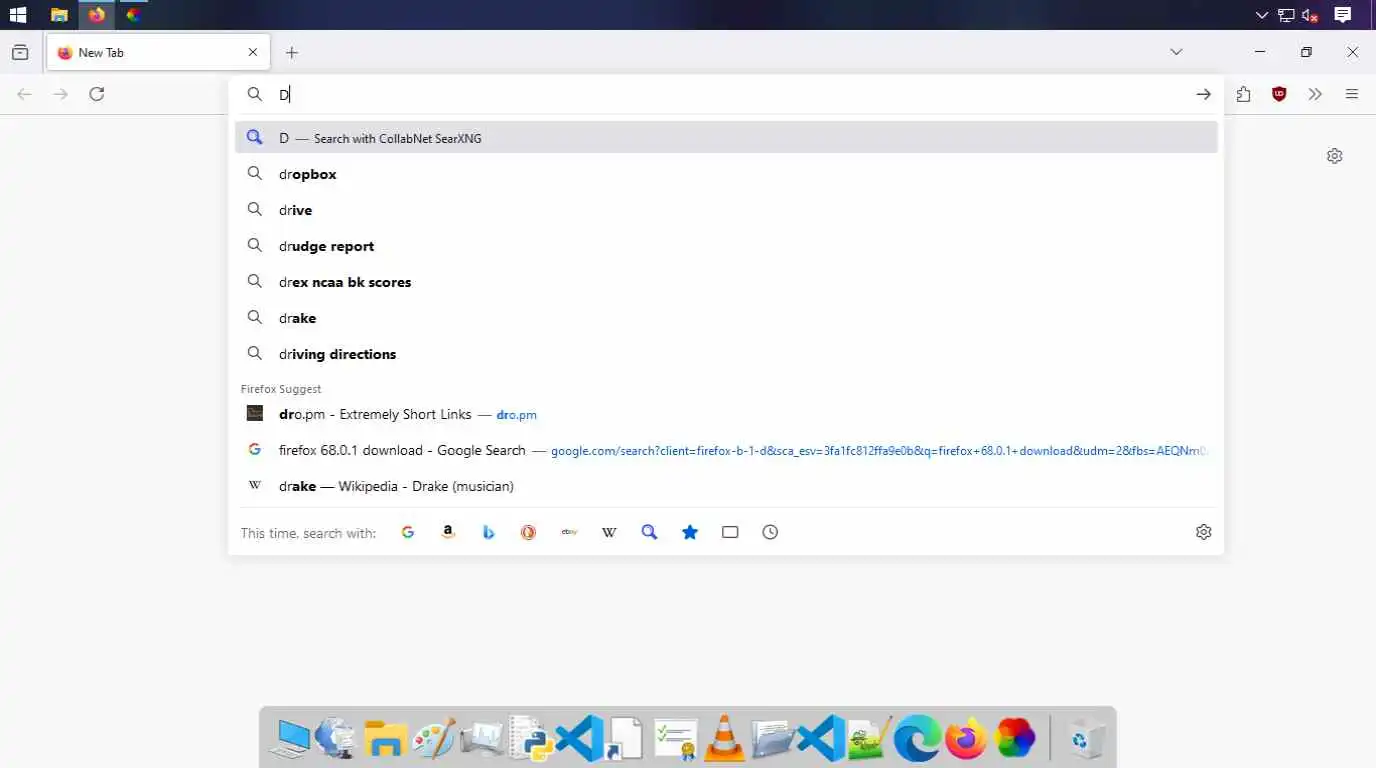Open grey documents folder icon in dock
1376x768 pixels.
[772, 739]
